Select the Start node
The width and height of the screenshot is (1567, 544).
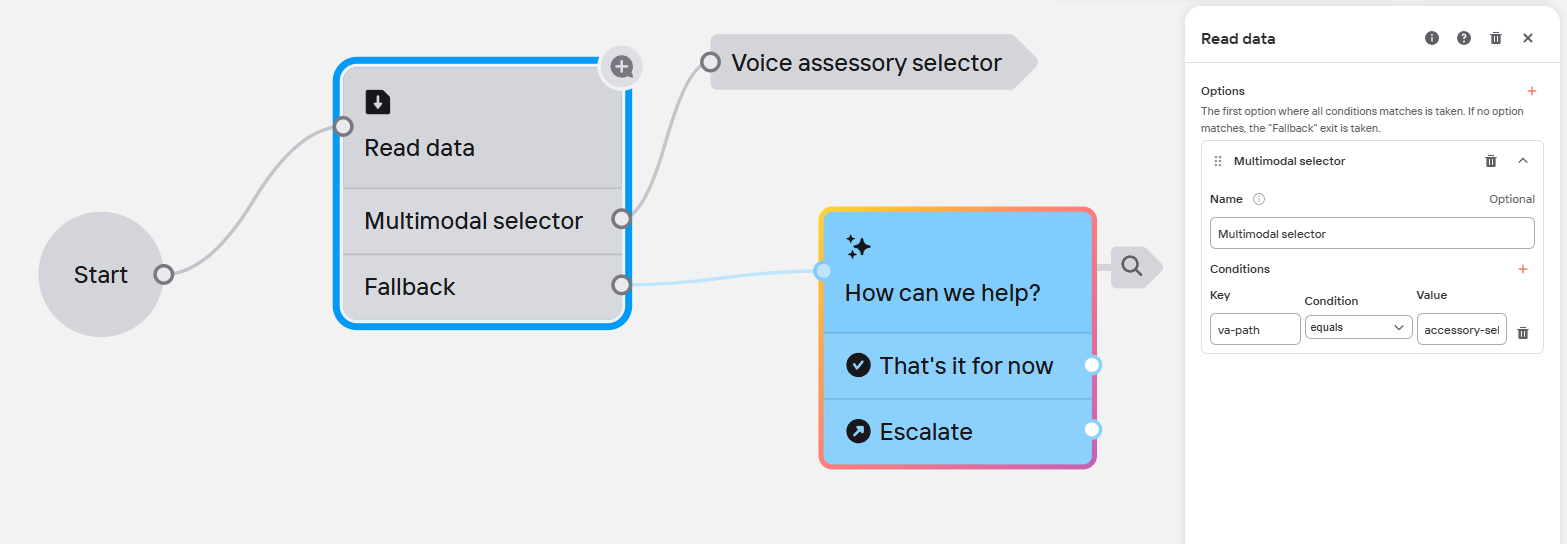(x=100, y=275)
